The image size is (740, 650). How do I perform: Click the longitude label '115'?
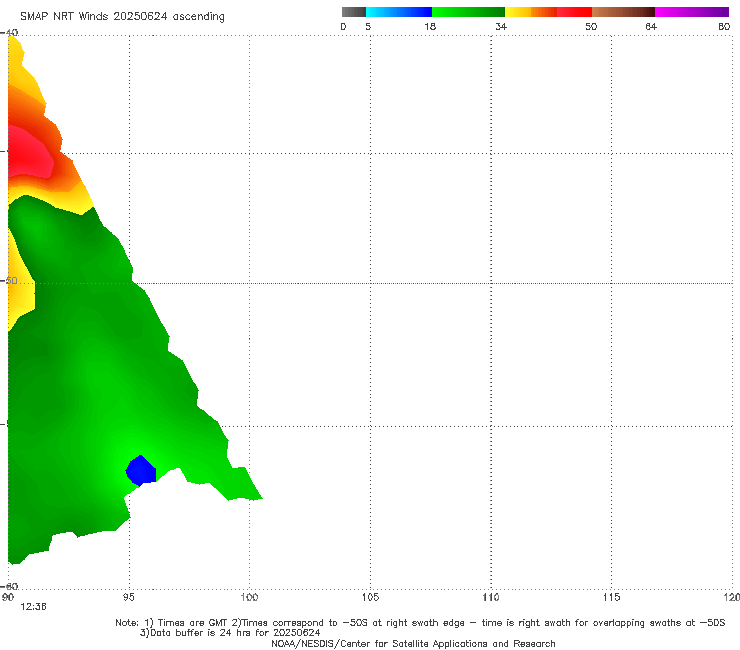click(612, 598)
